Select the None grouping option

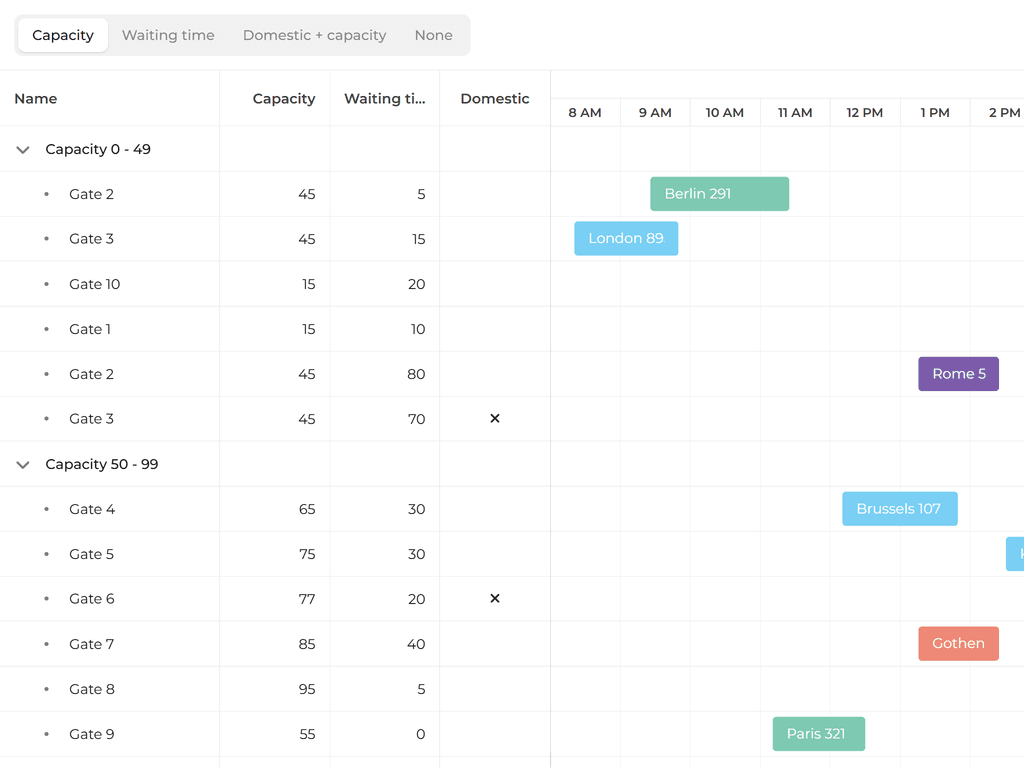point(433,35)
